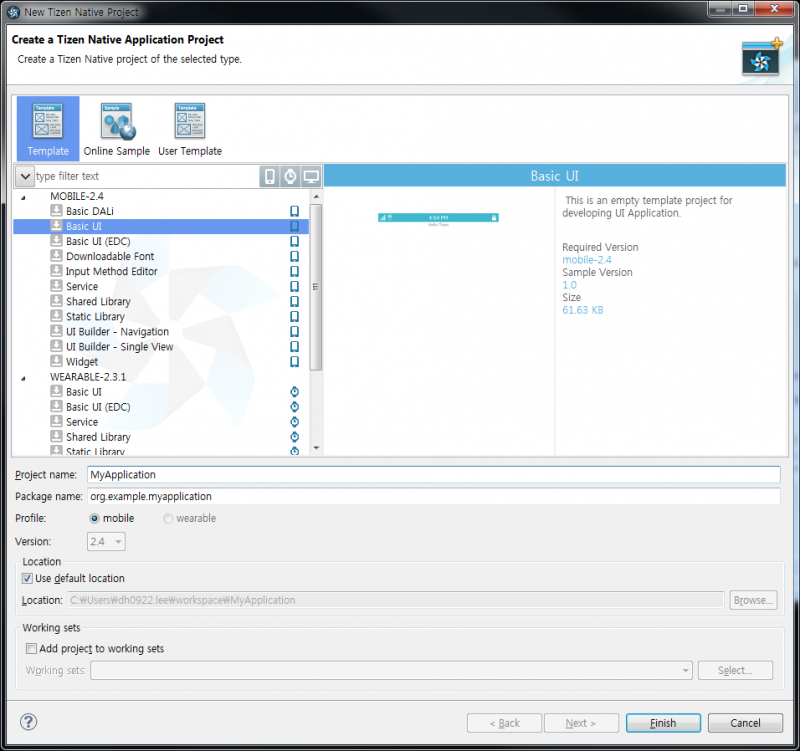Choose the User Template icon
Screen dimensions: 800x751
point(189,121)
